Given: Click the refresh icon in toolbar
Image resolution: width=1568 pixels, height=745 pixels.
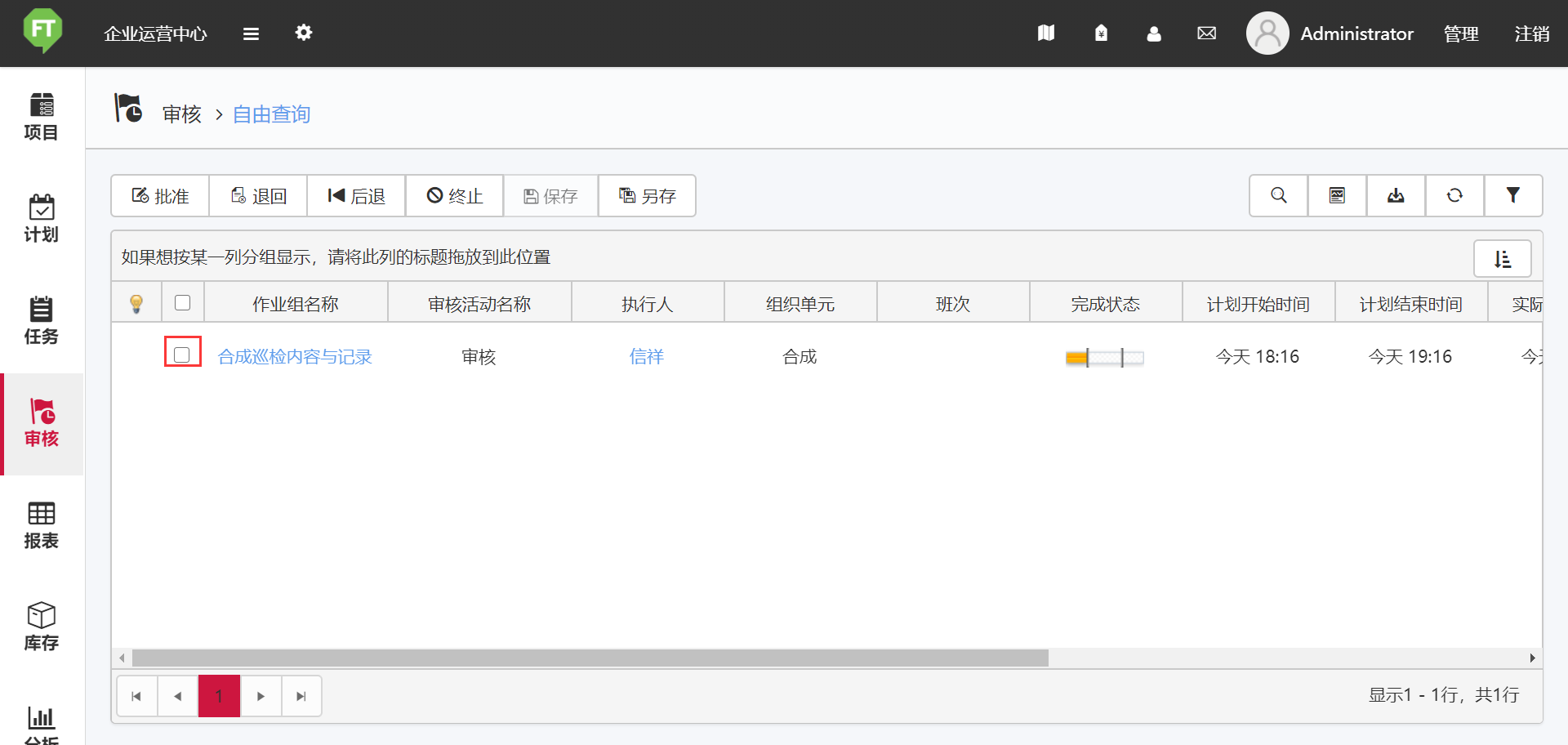Looking at the screenshot, I should coord(1454,195).
